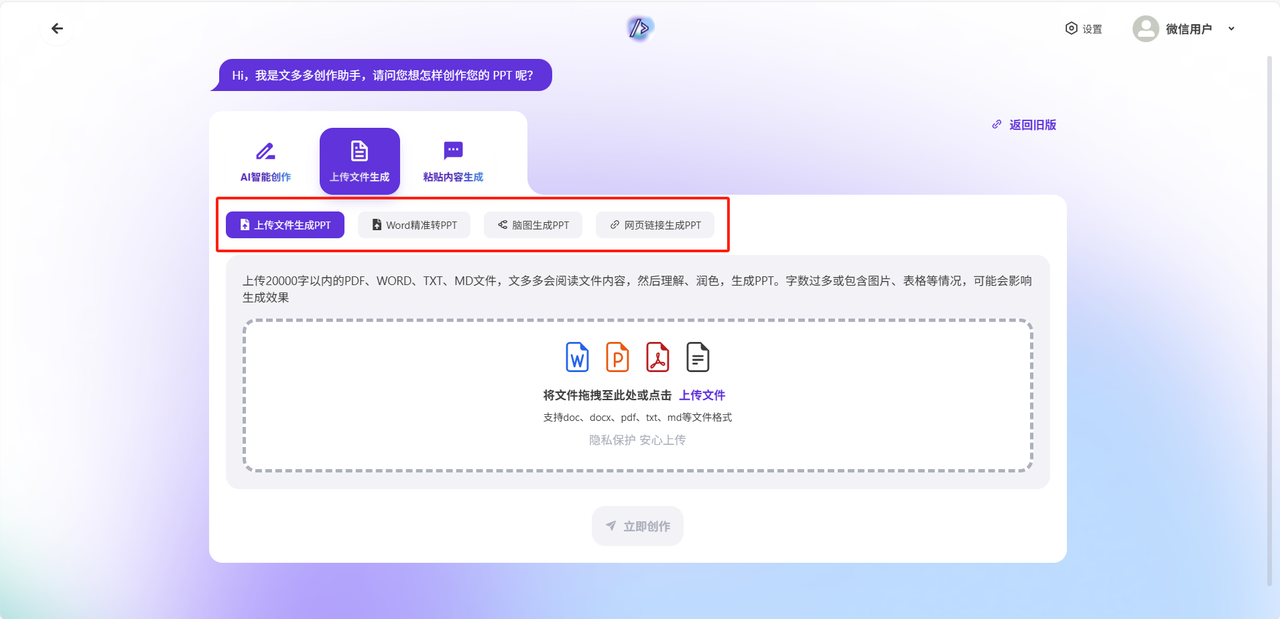
Task: Open the settings gear icon
Action: pos(1071,29)
